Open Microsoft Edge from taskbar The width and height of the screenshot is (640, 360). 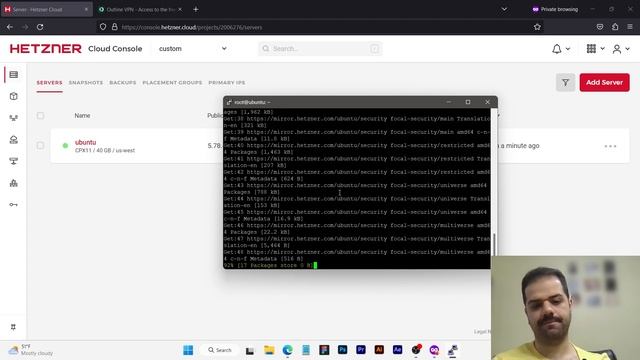(x=287, y=350)
